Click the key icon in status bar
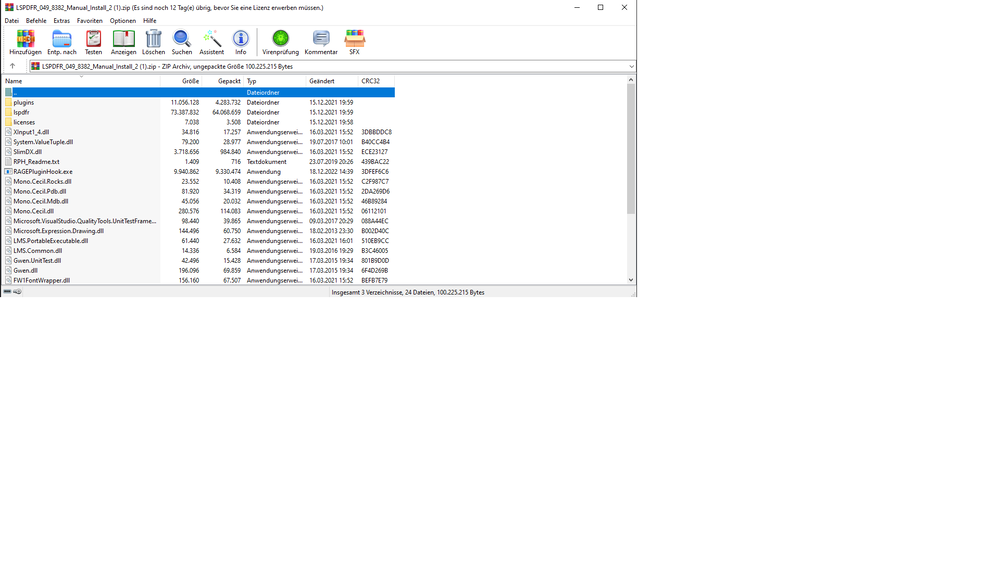The width and height of the screenshot is (1000, 562). [x=17, y=292]
